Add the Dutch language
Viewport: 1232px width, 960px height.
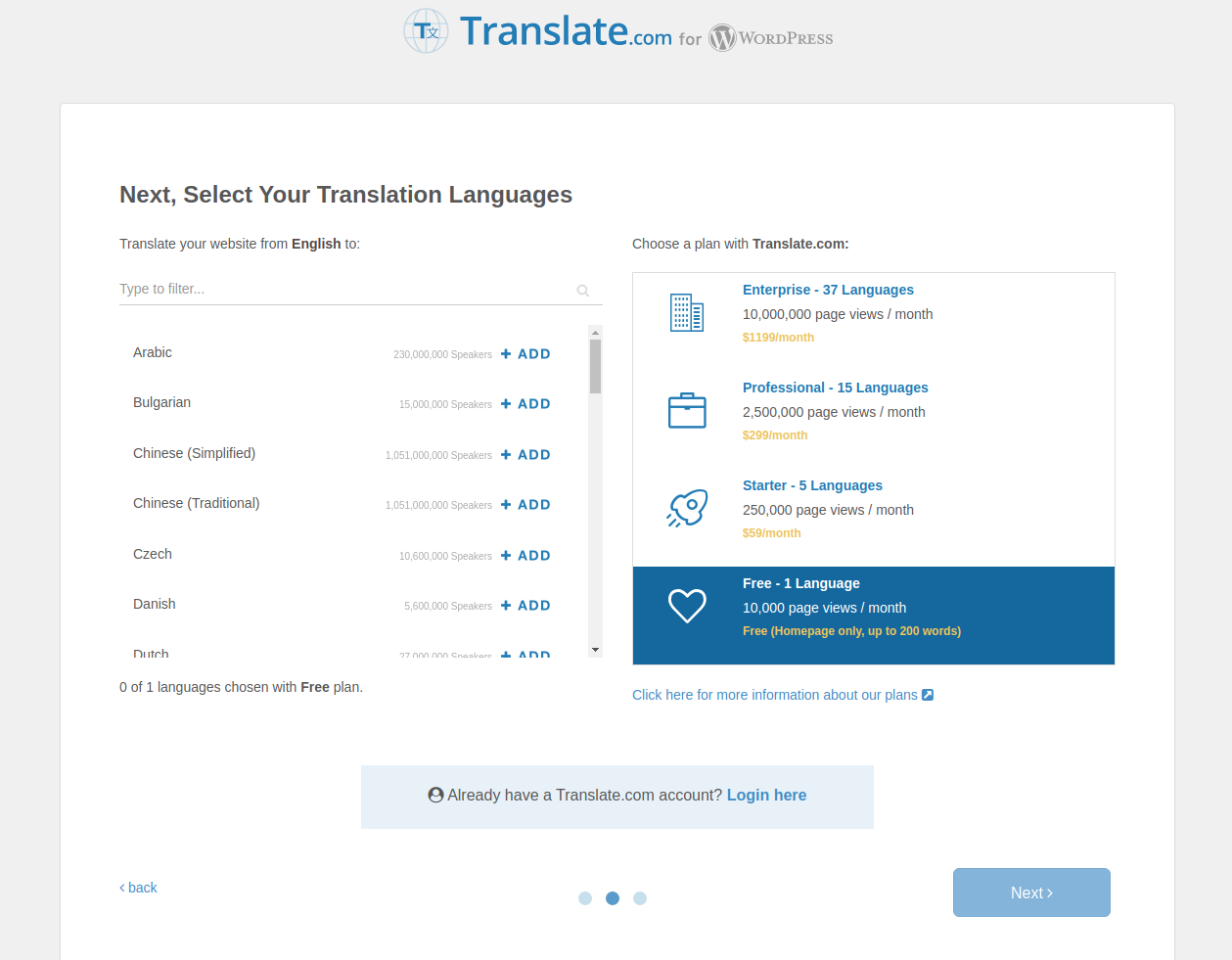pyautogui.click(x=525, y=654)
